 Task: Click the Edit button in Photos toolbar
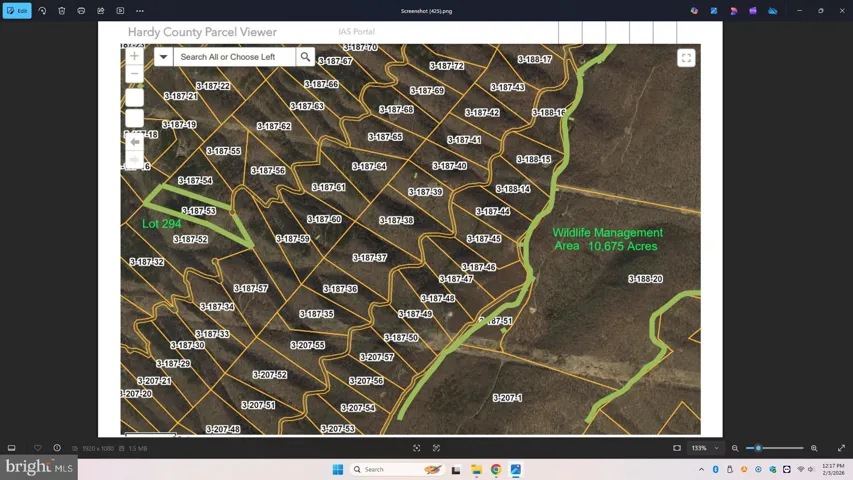[x=17, y=11]
